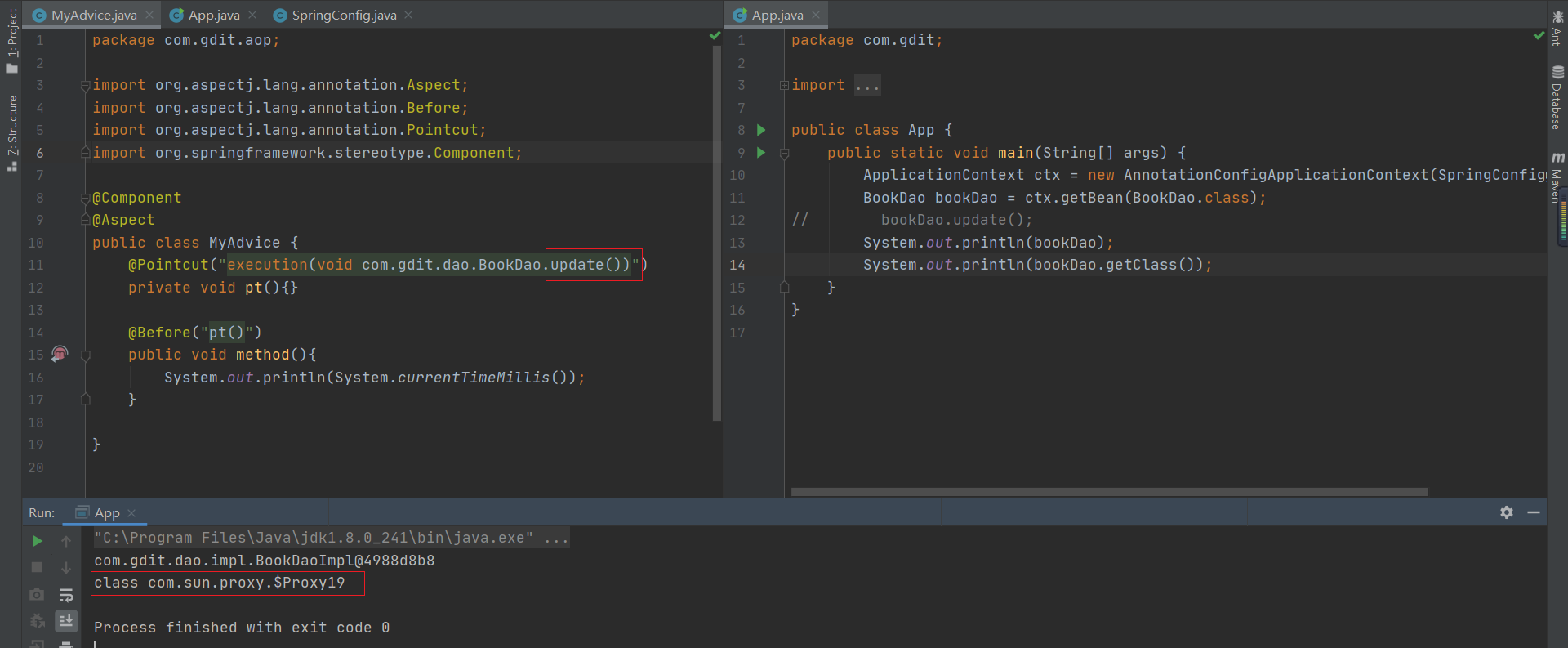
Task: Hide the Run tool window with minimize dash
Action: point(1534,512)
